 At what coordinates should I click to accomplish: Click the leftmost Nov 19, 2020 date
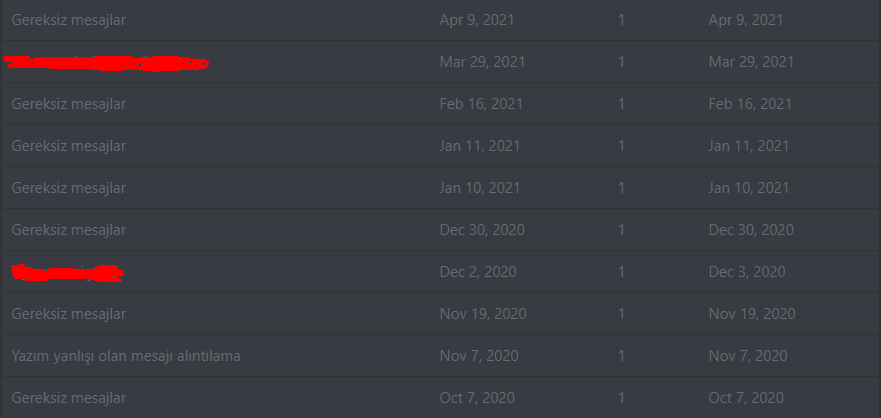point(484,314)
